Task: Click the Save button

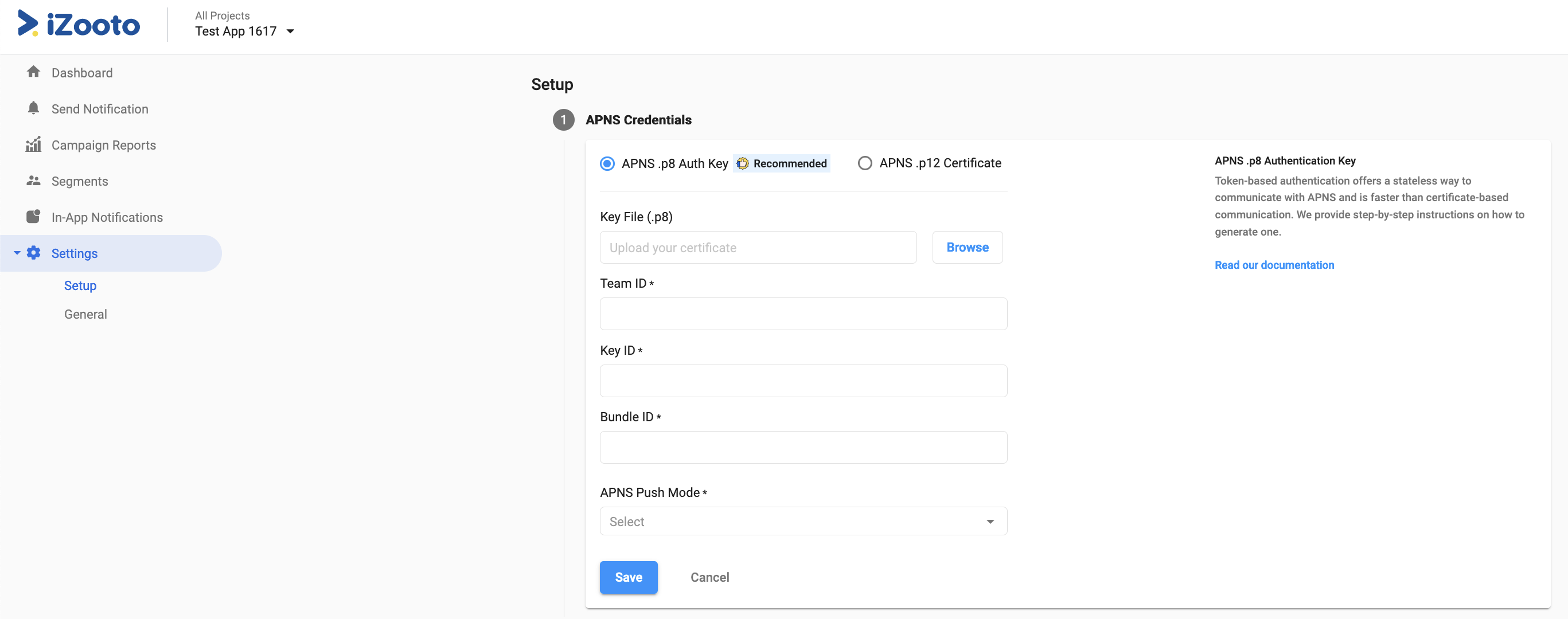Action: (x=628, y=577)
